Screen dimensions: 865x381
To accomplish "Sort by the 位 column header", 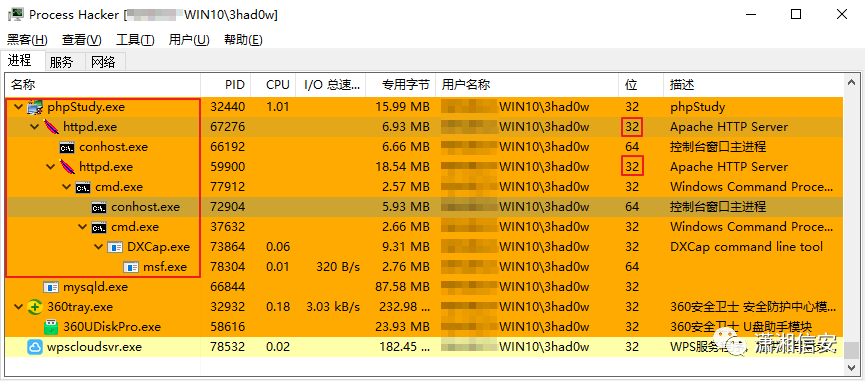I will (x=641, y=84).
